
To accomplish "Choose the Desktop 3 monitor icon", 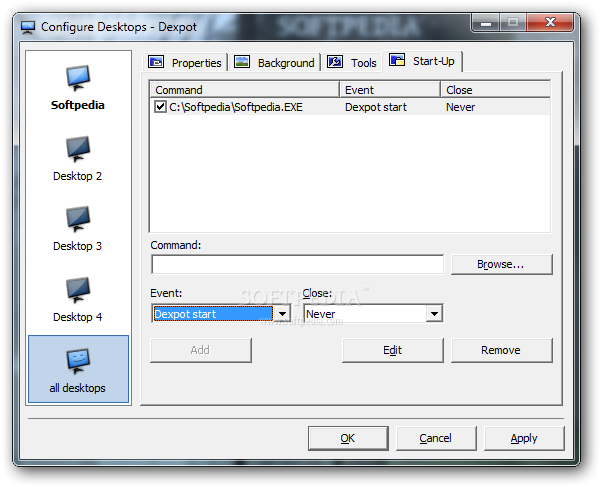I will (78, 219).
